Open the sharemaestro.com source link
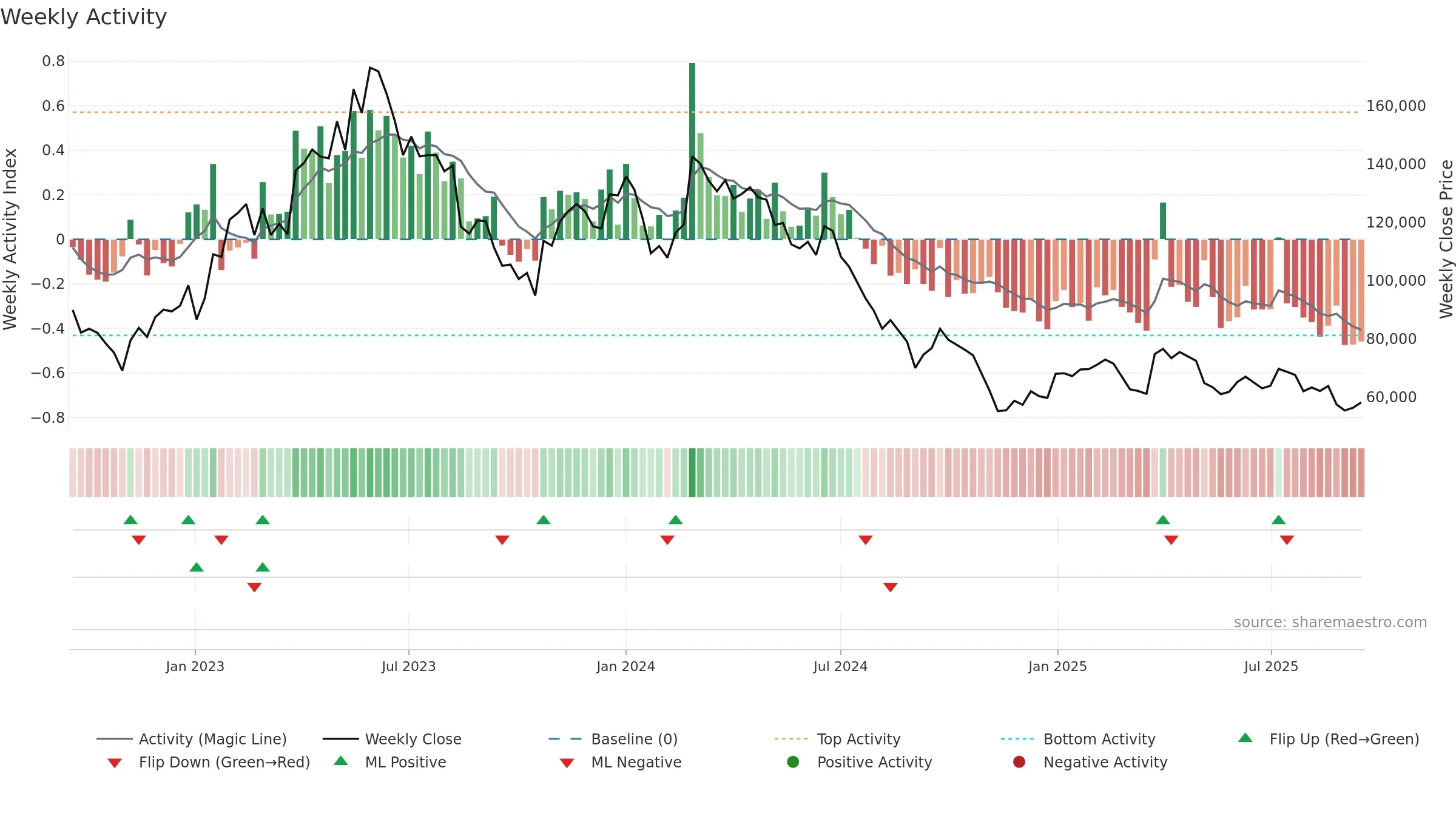 (x=1330, y=622)
